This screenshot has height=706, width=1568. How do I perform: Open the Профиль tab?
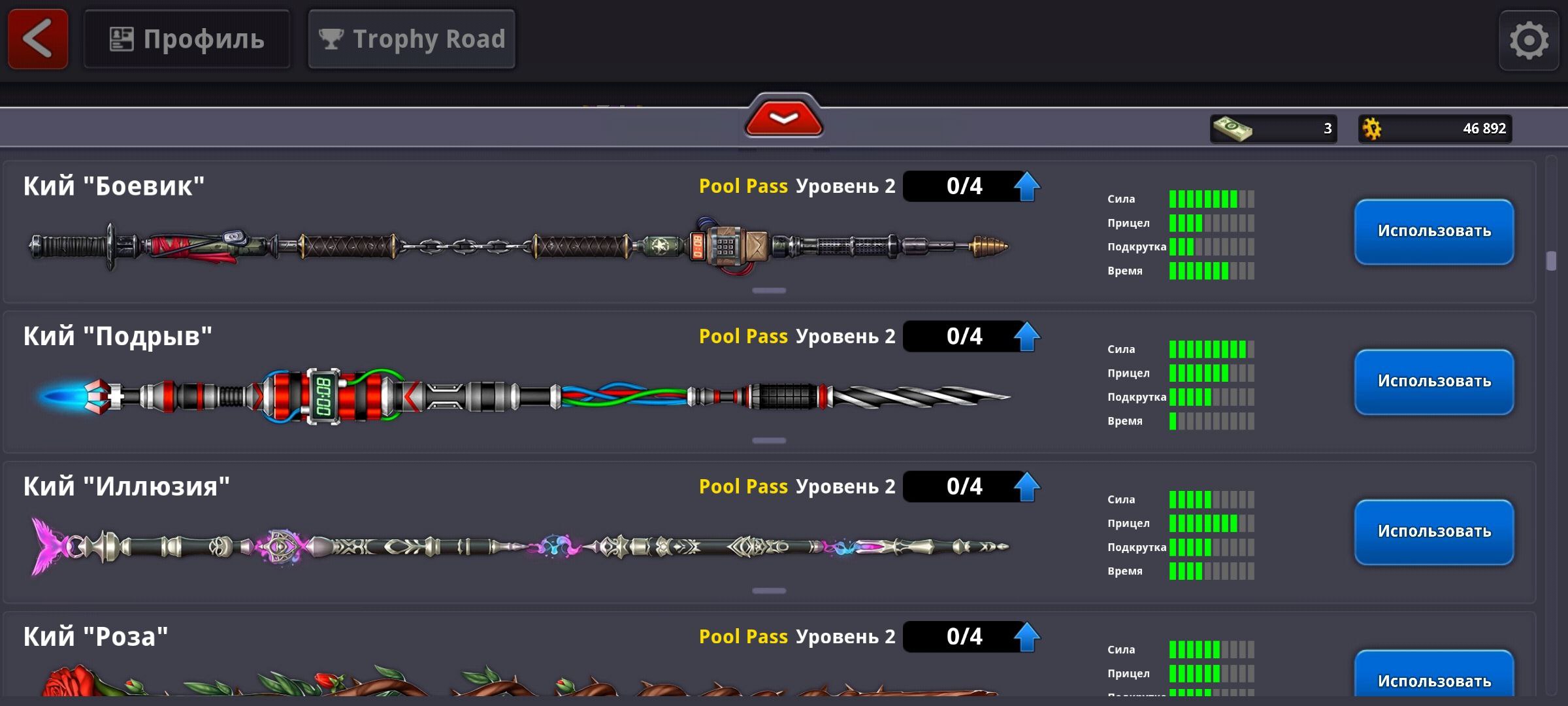coord(187,39)
